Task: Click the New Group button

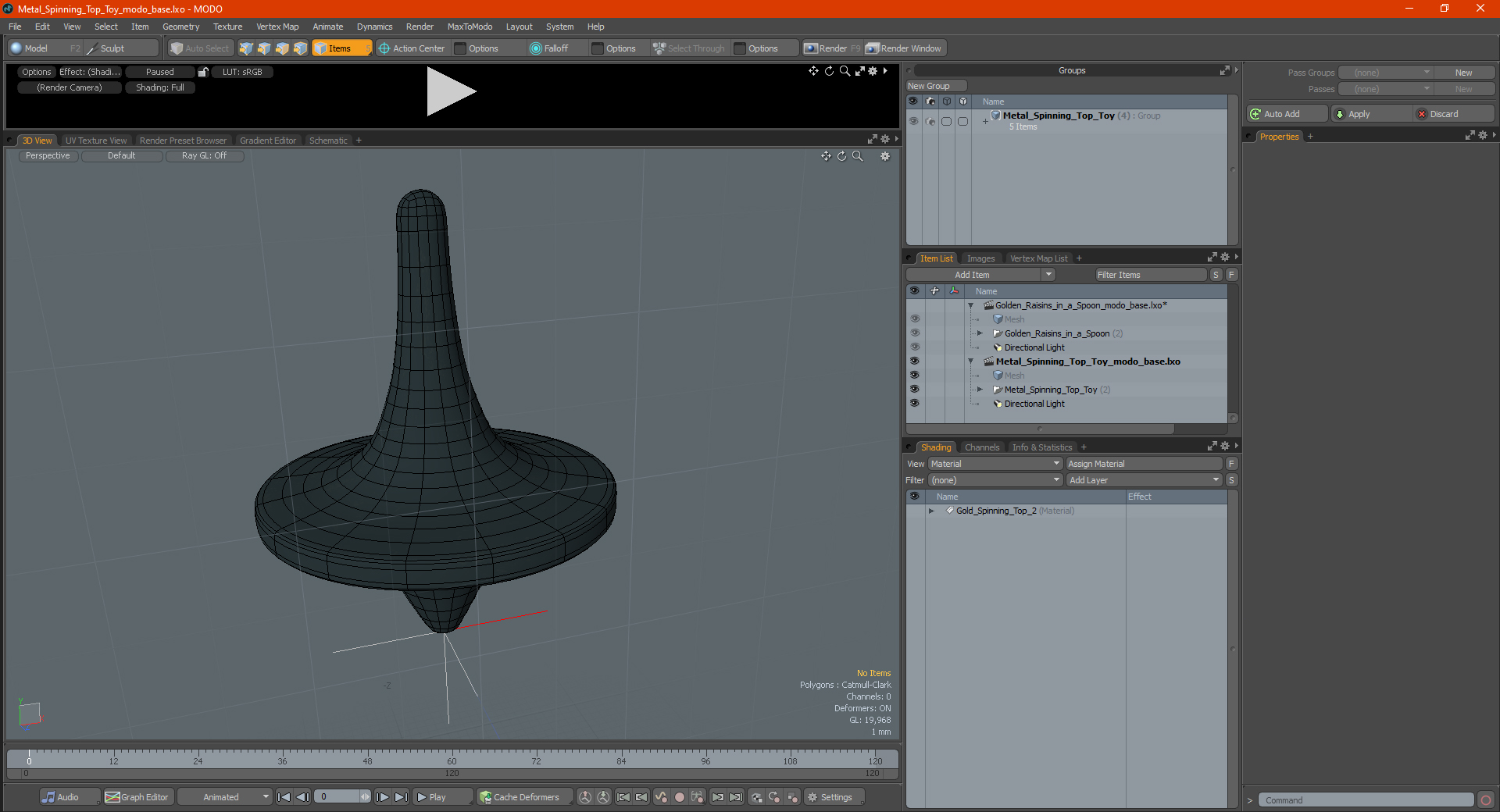Action: pos(936,86)
